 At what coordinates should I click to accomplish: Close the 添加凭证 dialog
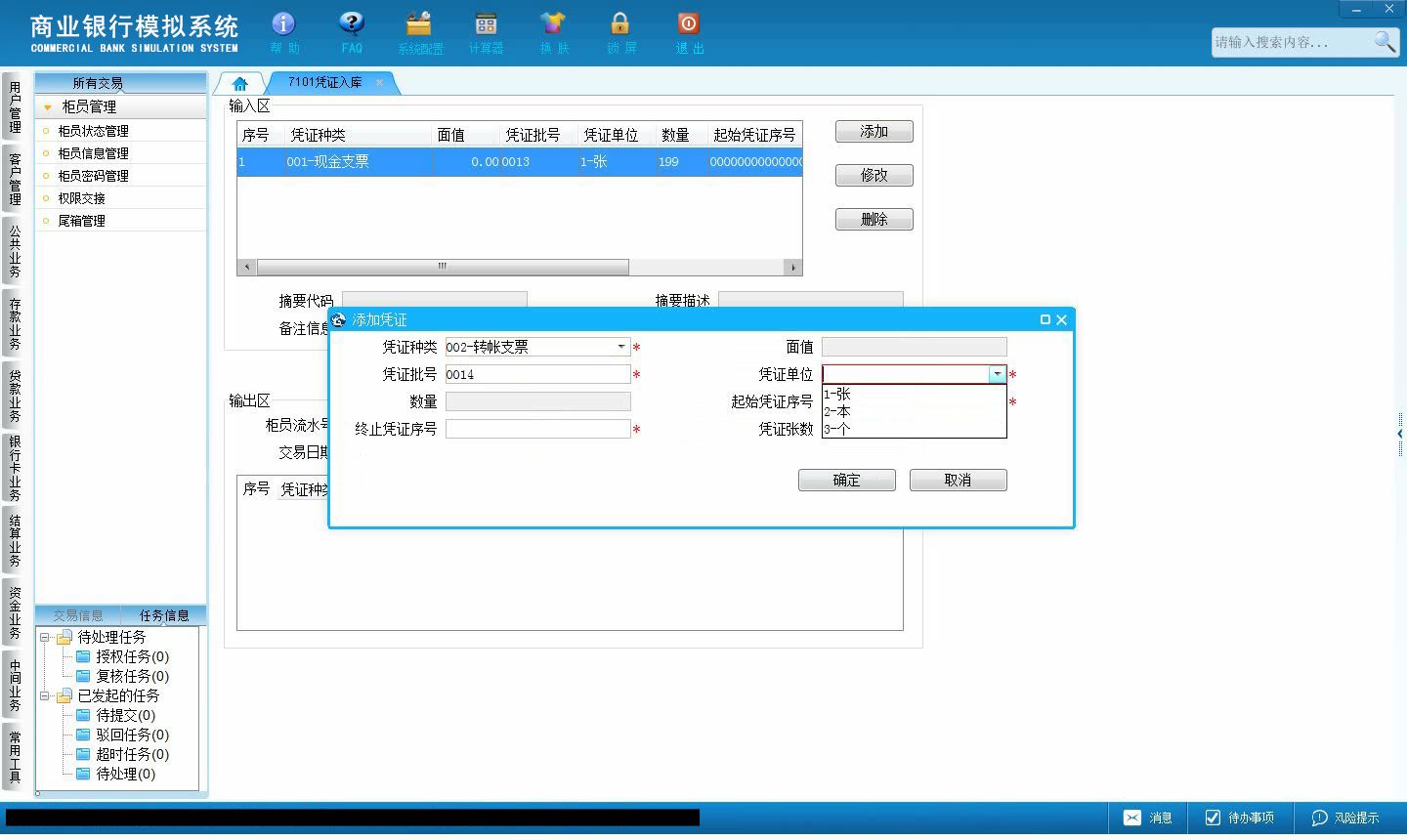click(x=1062, y=319)
